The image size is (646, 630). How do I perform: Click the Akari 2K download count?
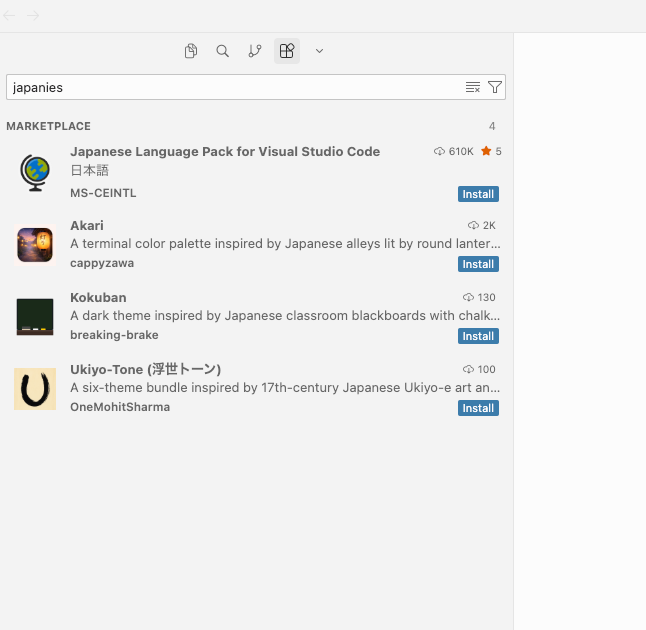click(482, 225)
